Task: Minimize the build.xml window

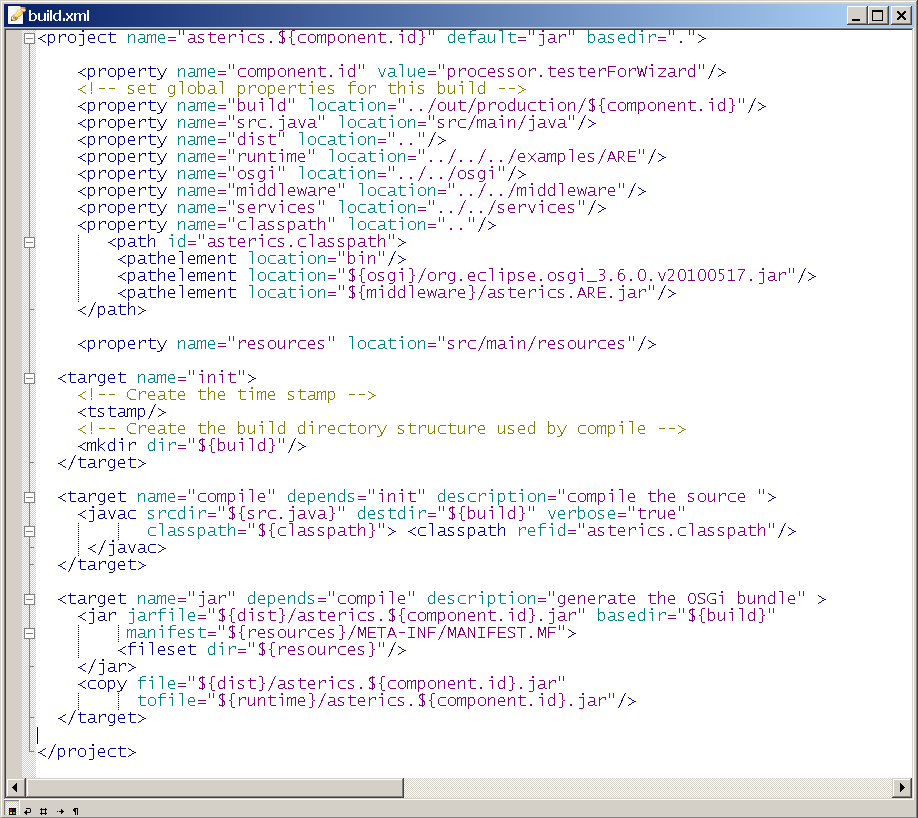Action: point(857,15)
